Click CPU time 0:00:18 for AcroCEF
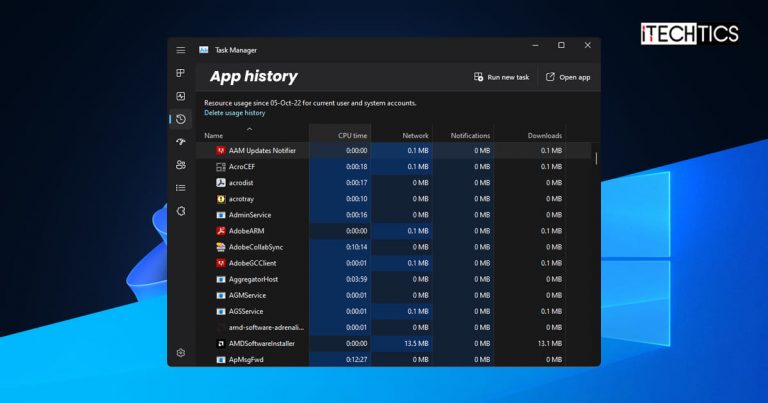The height and width of the screenshot is (403, 768). [x=356, y=166]
